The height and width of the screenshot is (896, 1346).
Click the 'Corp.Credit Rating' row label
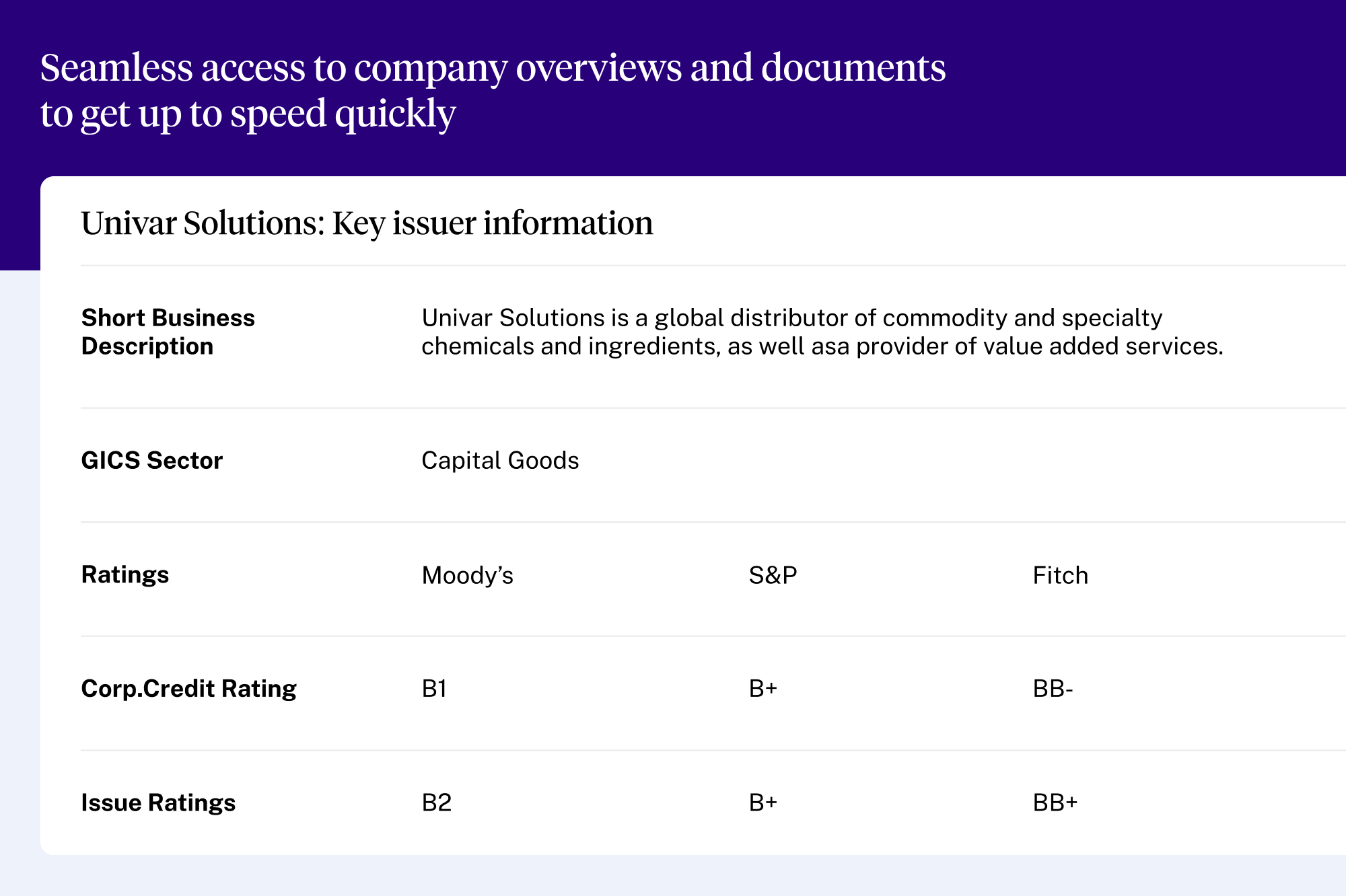coord(188,689)
